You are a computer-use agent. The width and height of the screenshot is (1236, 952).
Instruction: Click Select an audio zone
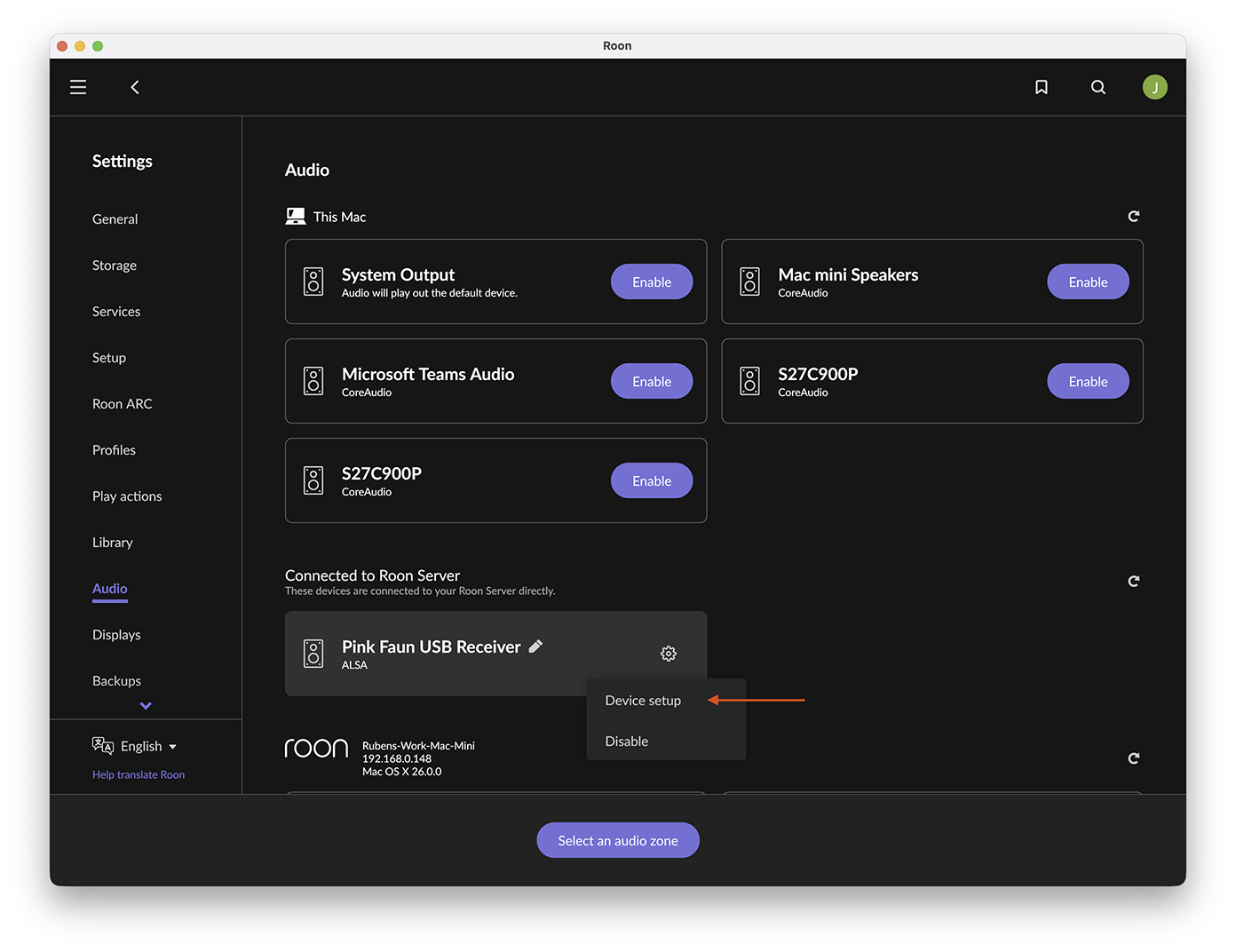click(x=618, y=840)
